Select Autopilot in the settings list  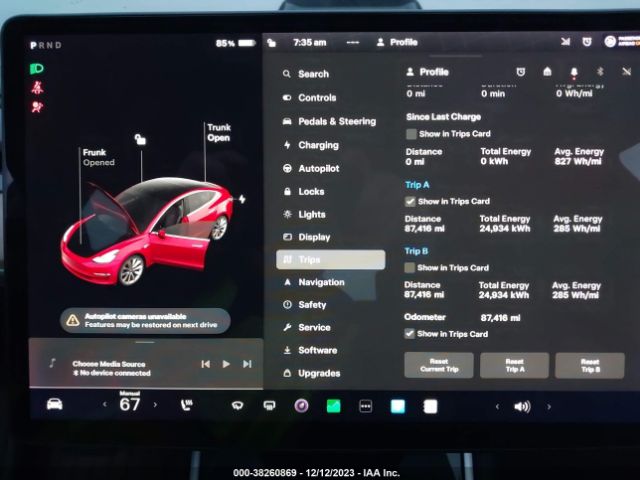318,168
